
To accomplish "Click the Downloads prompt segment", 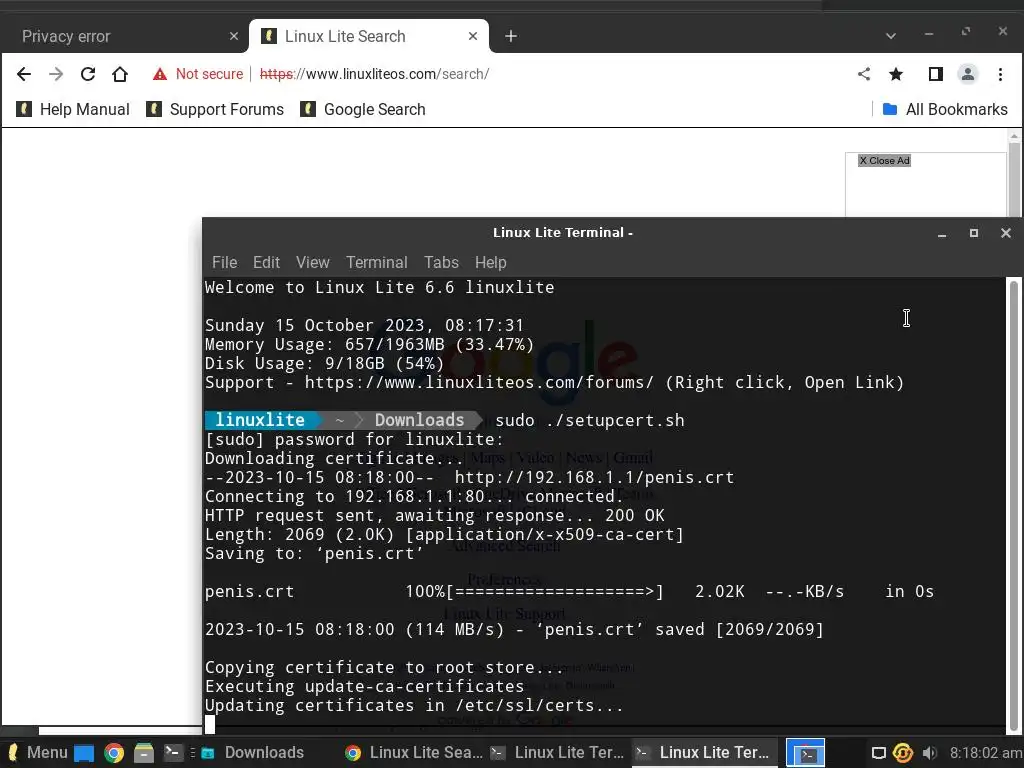I will [x=419, y=420].
